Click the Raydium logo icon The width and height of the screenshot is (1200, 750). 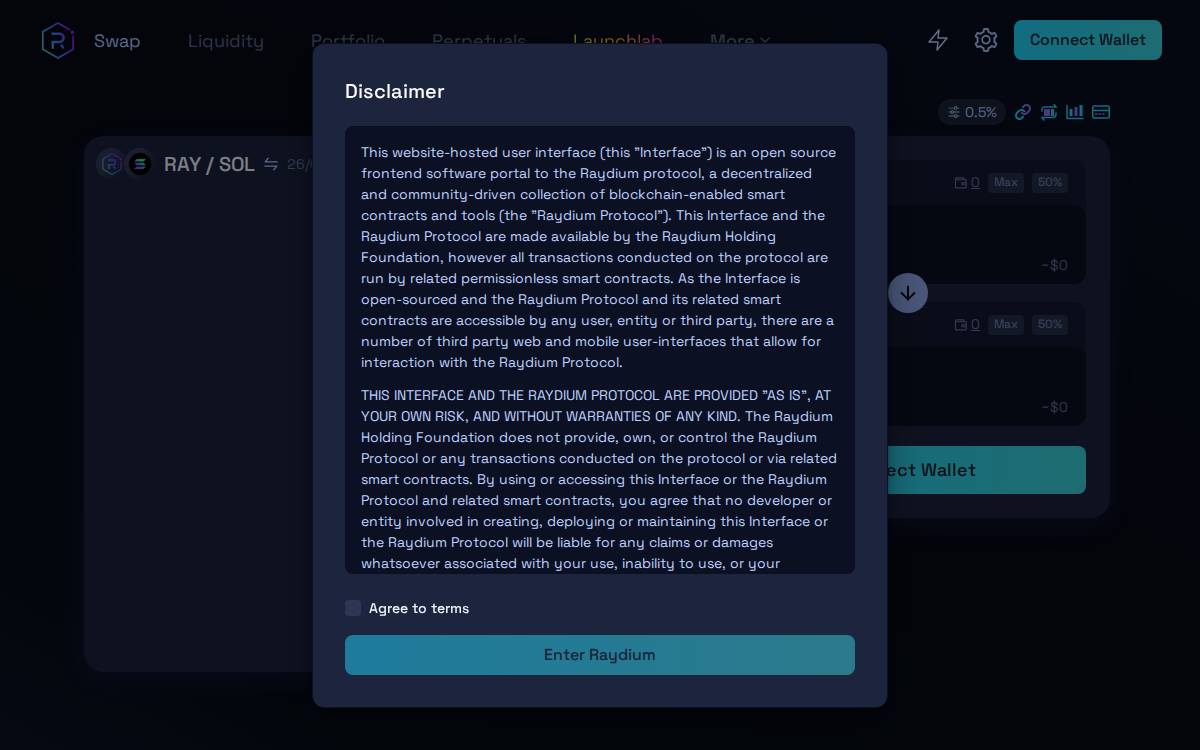[x=58, y=41]
